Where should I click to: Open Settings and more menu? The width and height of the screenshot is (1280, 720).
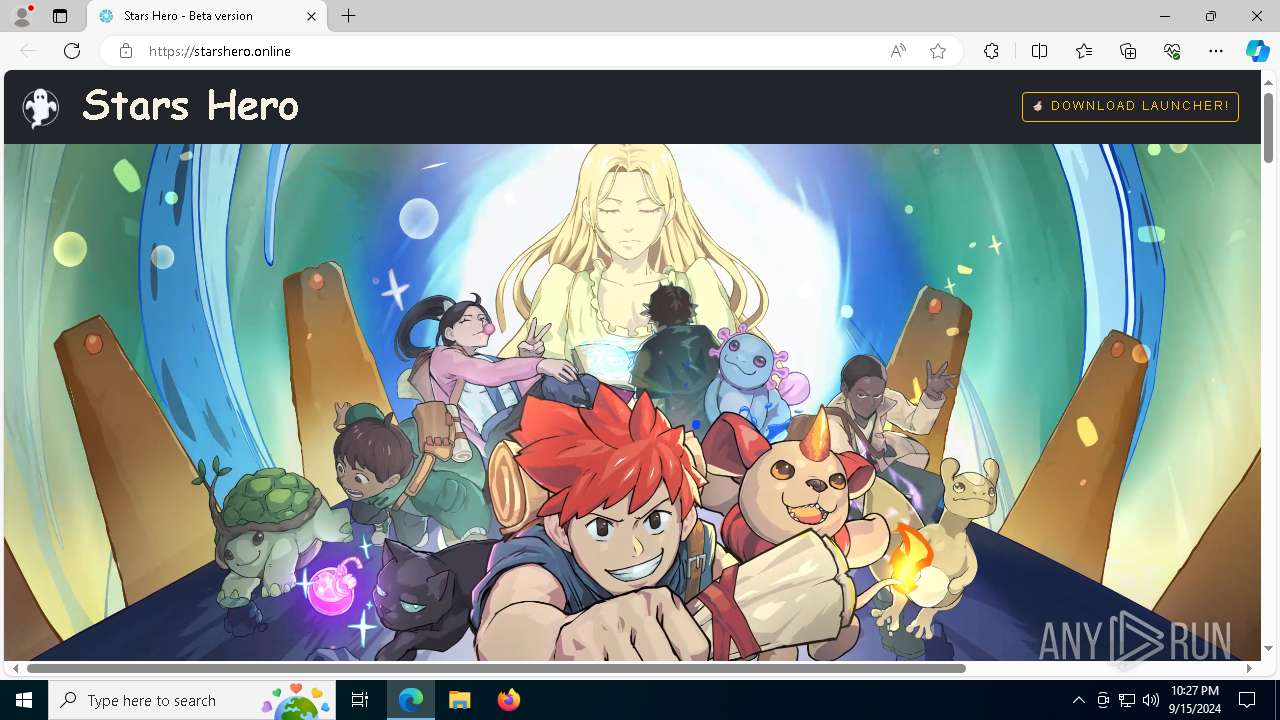[1216, 51]
